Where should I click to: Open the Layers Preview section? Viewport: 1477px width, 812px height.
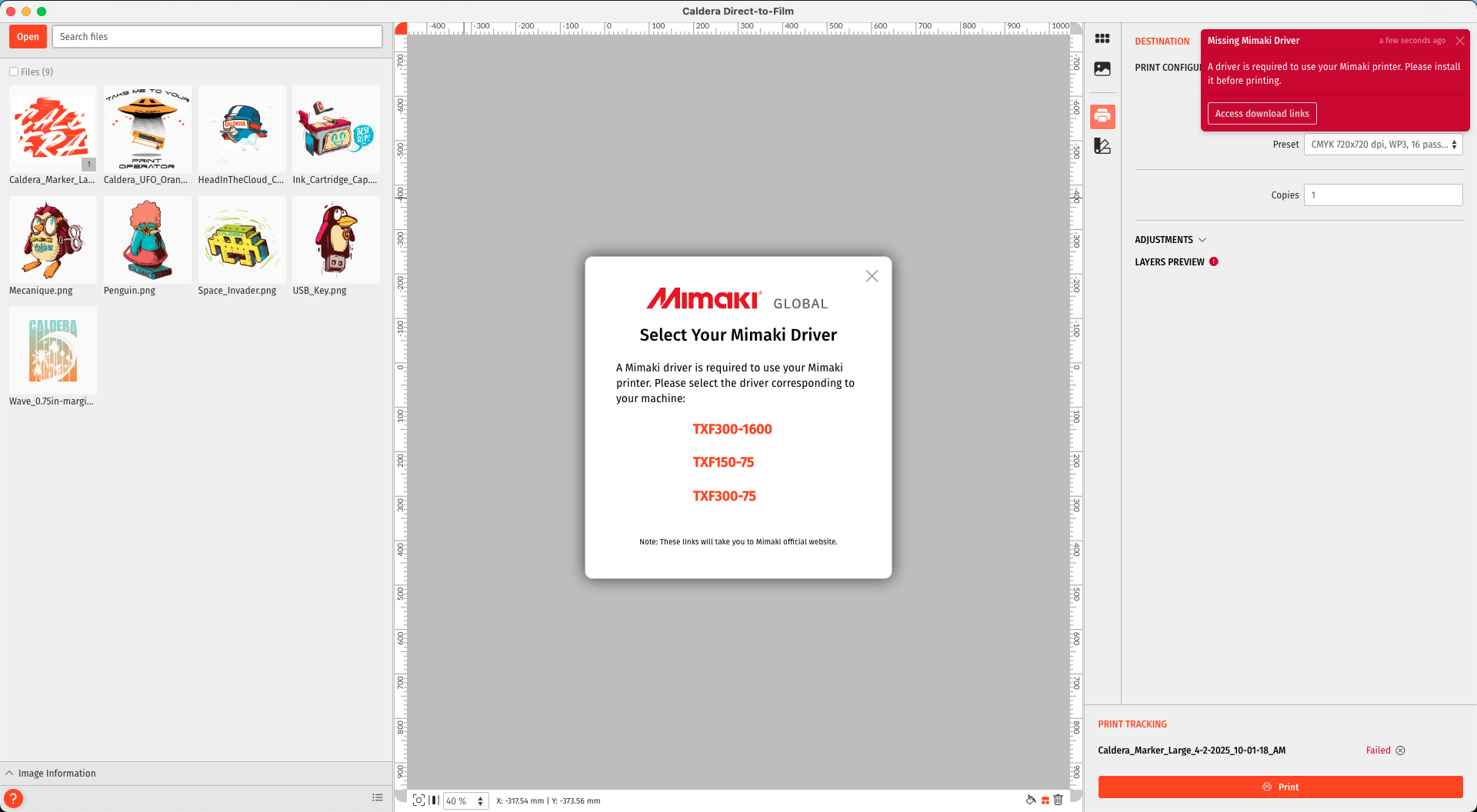click(x=1169, y=262)
